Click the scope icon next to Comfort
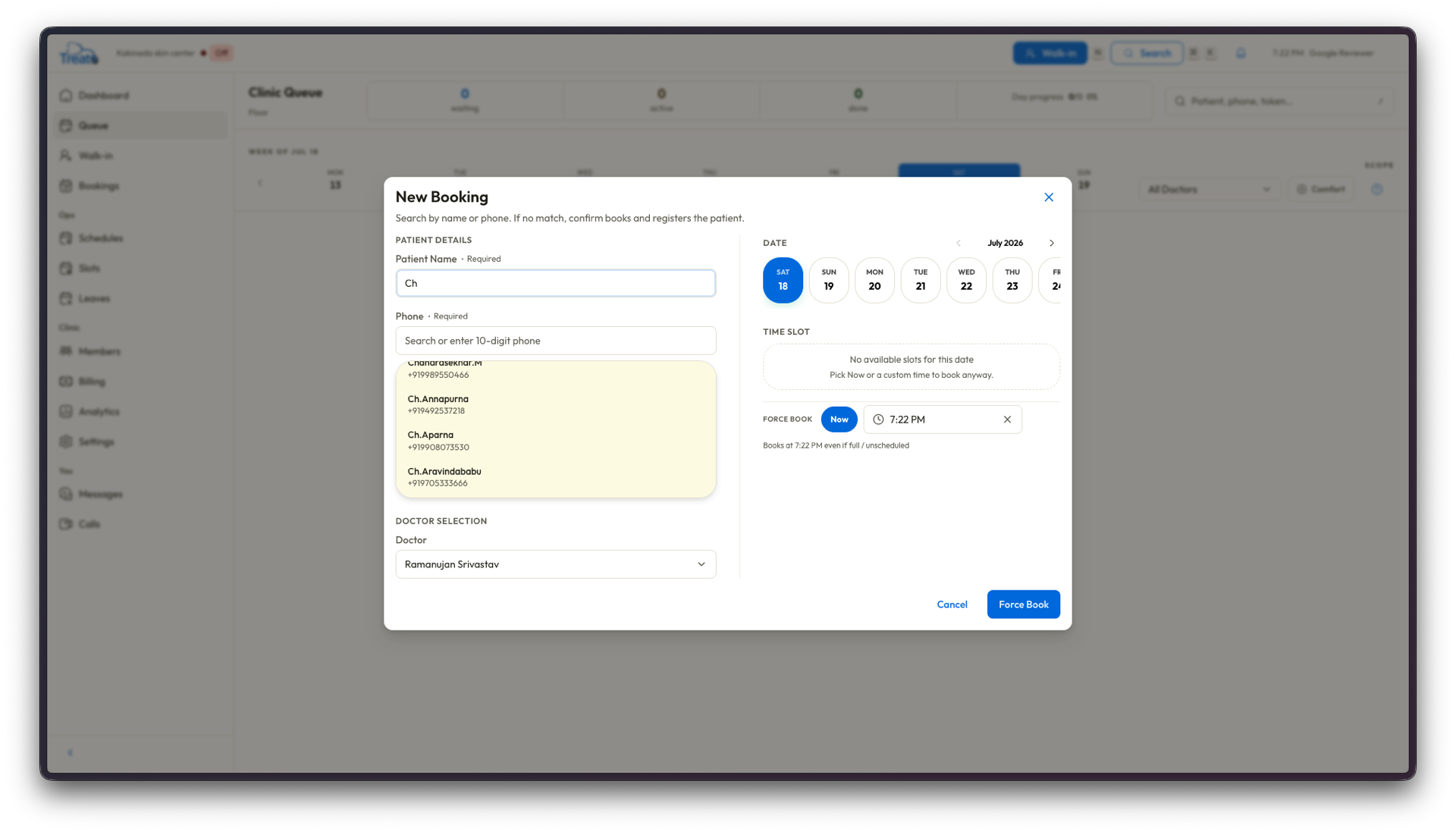 pos(1377,190)
